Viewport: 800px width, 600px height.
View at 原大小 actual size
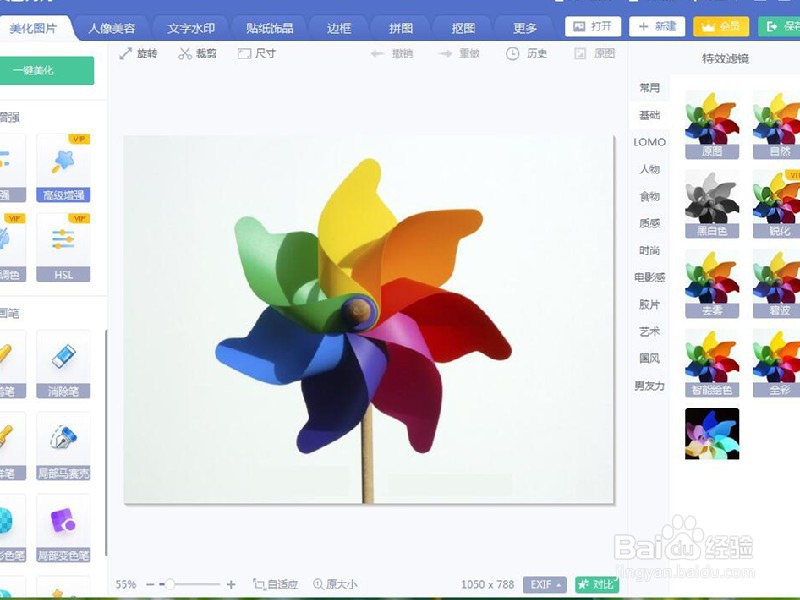point(335,584)
